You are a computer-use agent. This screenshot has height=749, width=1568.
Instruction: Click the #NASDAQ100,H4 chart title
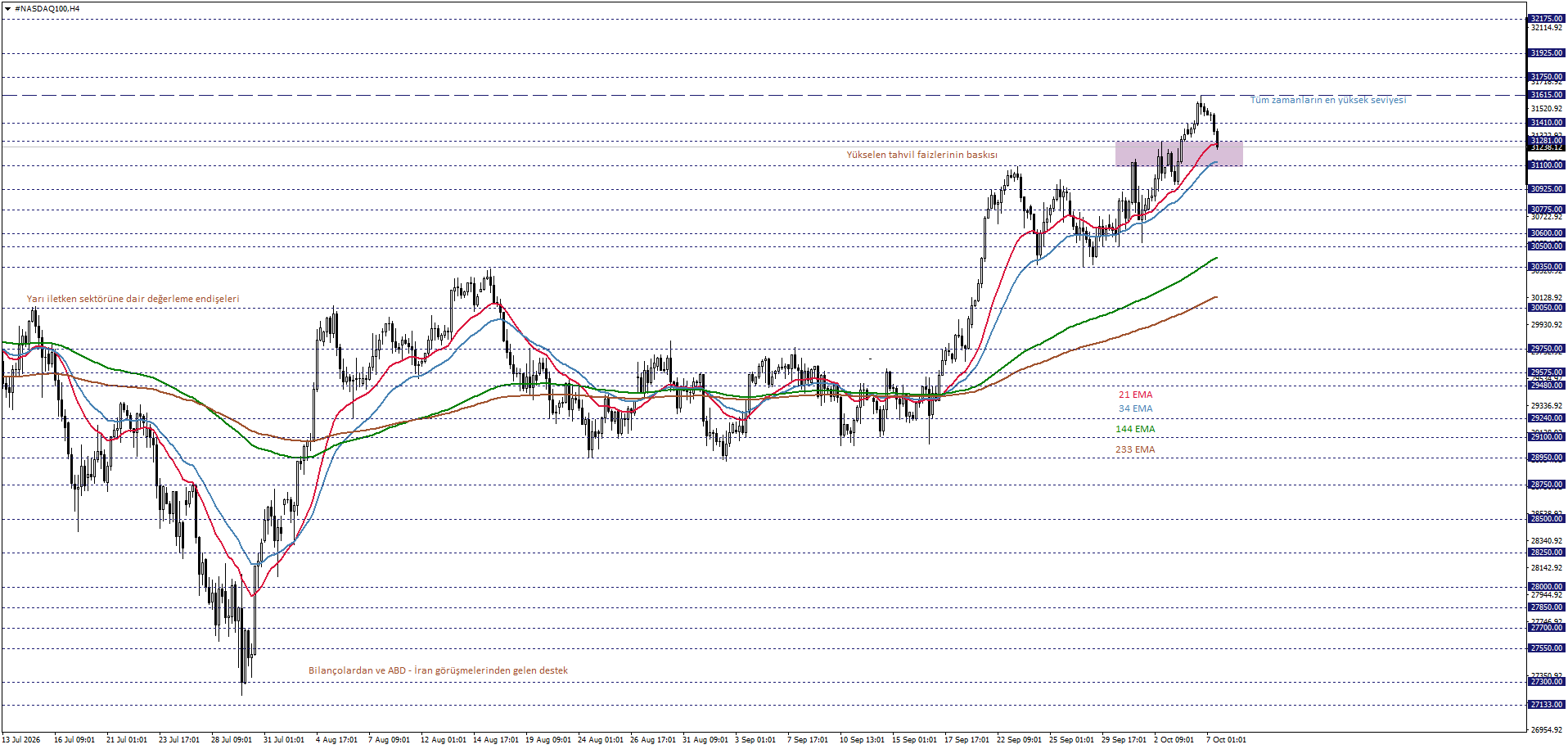coord(47,8)
